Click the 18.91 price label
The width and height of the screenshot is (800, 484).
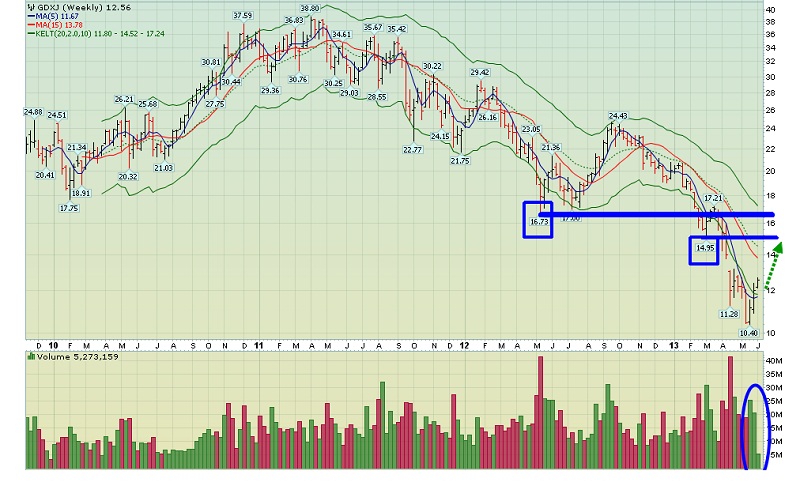pyautogui.click(x=81, y=193)
